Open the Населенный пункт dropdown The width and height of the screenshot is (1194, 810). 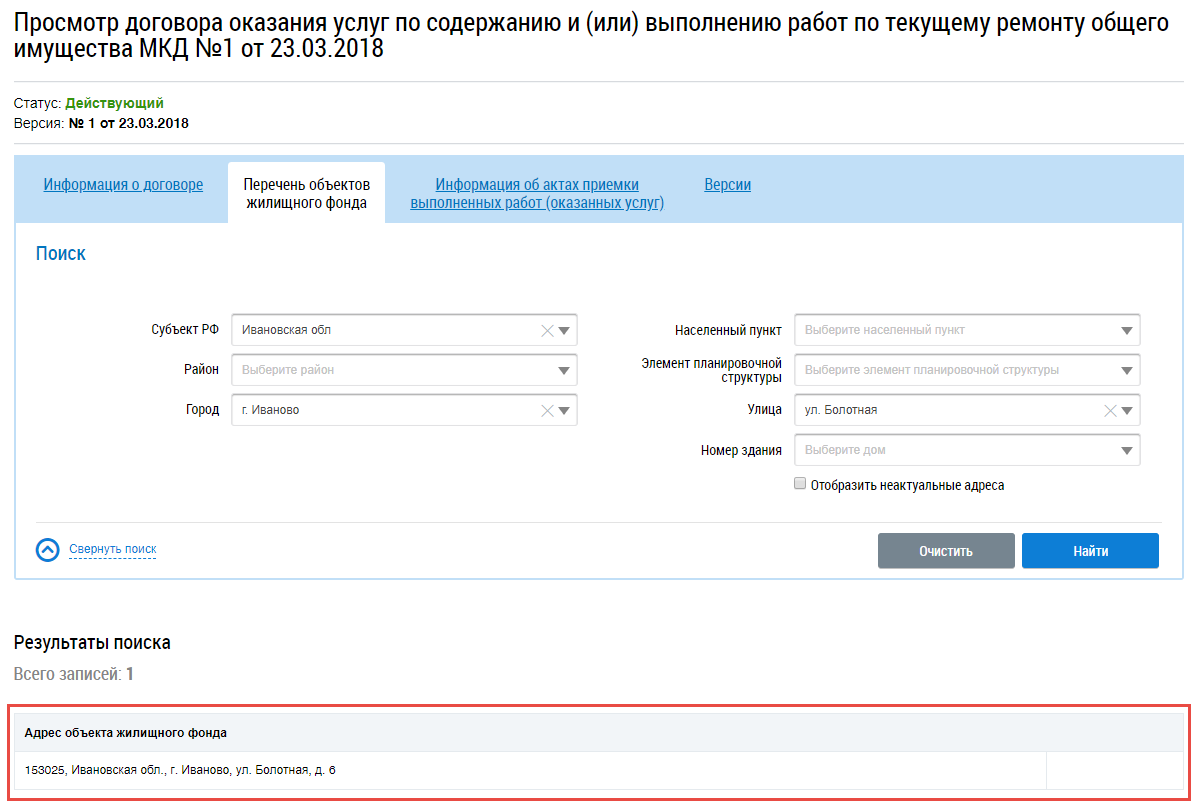click(x=1127, y=331)
